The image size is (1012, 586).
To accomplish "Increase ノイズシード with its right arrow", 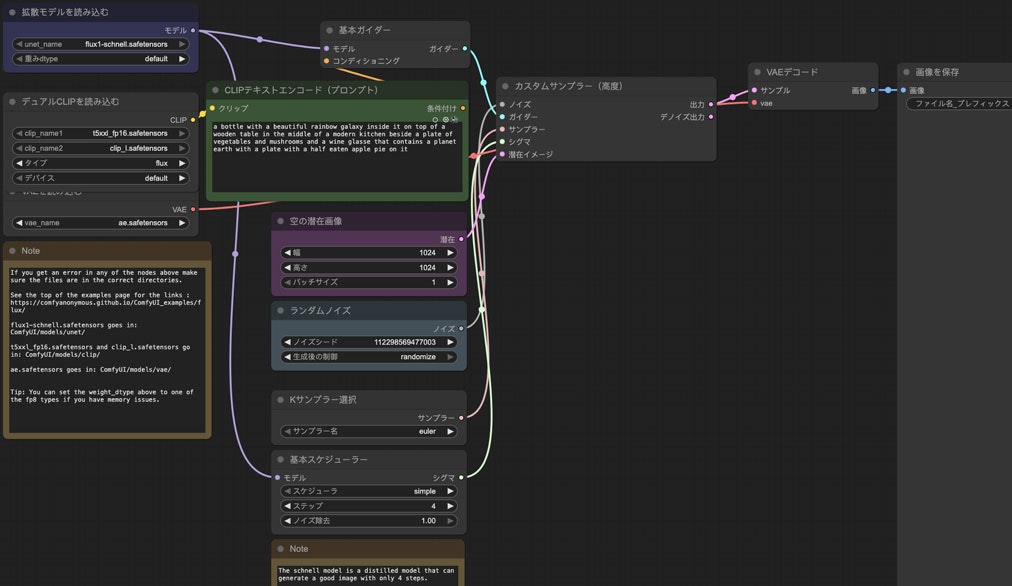I will (450, 342).
